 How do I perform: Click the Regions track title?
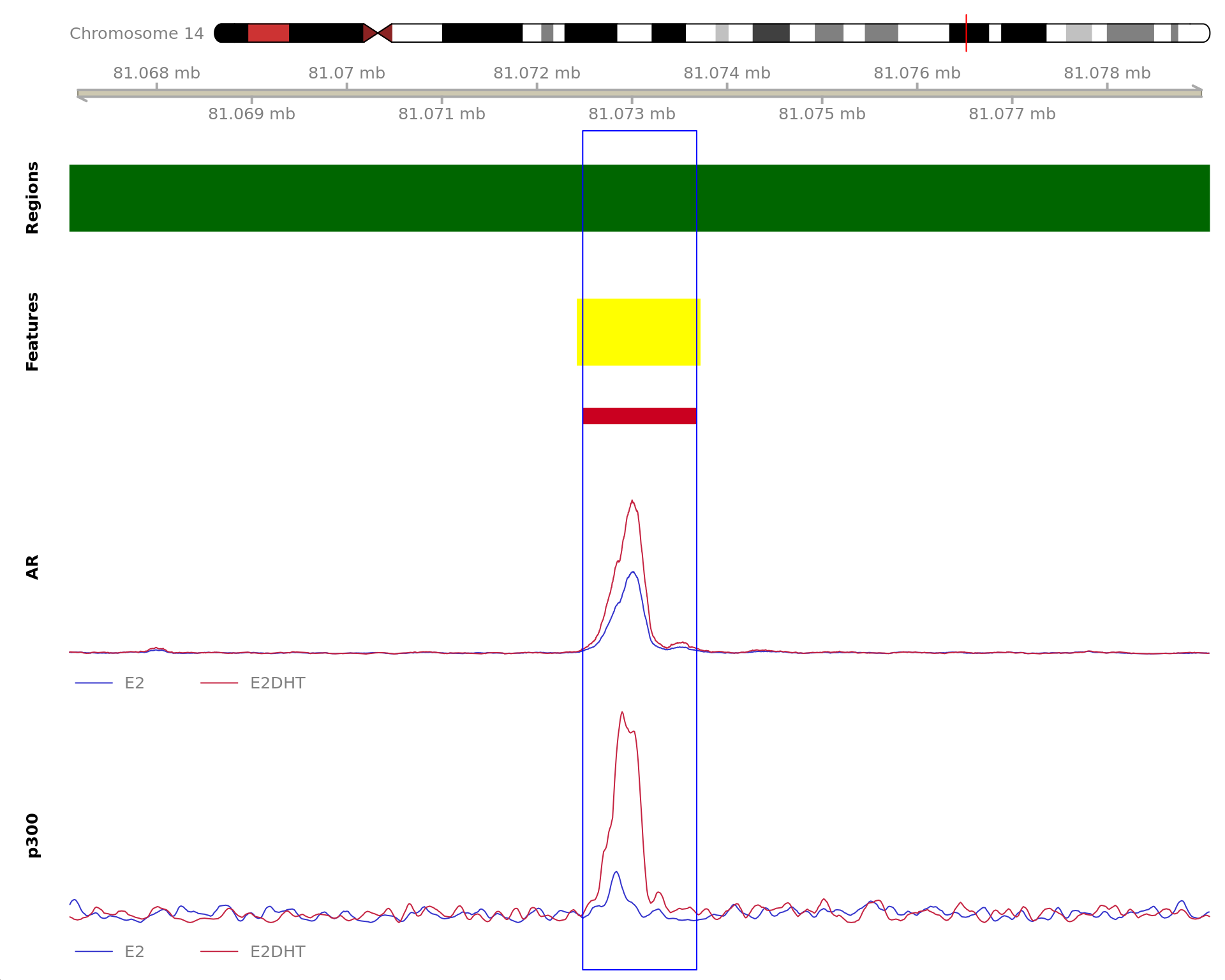coord(32,198)
